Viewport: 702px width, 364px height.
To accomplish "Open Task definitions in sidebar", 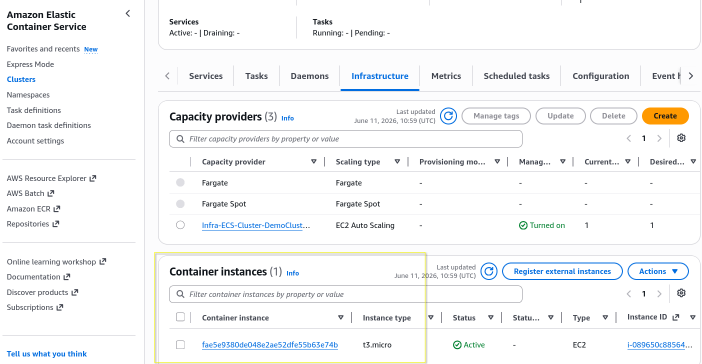I will [34, 110].
